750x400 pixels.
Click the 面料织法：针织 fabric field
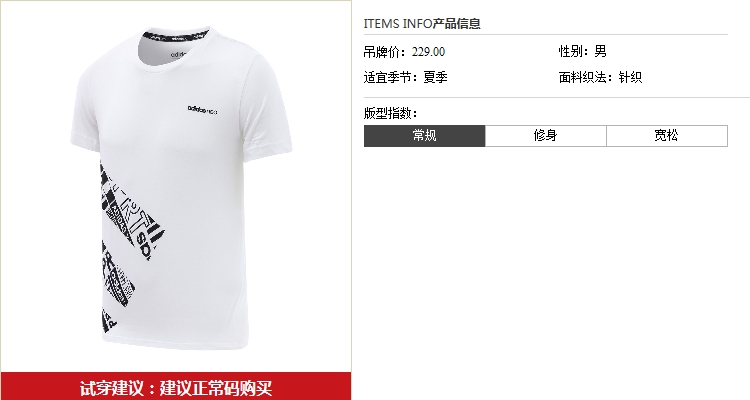(x=600, y=77)
